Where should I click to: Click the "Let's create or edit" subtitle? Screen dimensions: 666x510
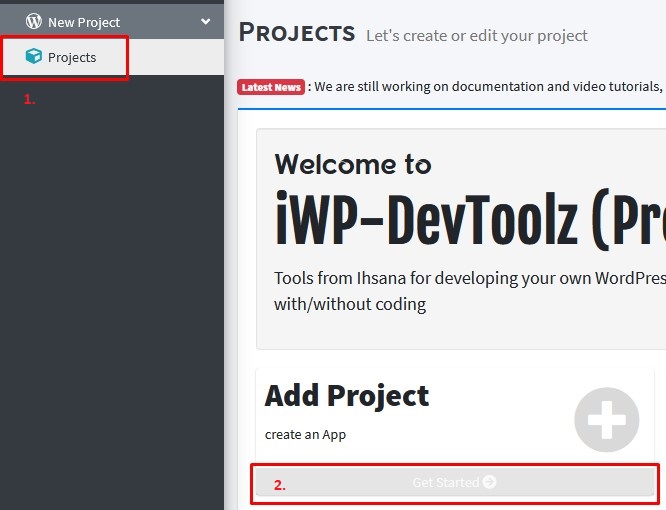pos(477,35)
